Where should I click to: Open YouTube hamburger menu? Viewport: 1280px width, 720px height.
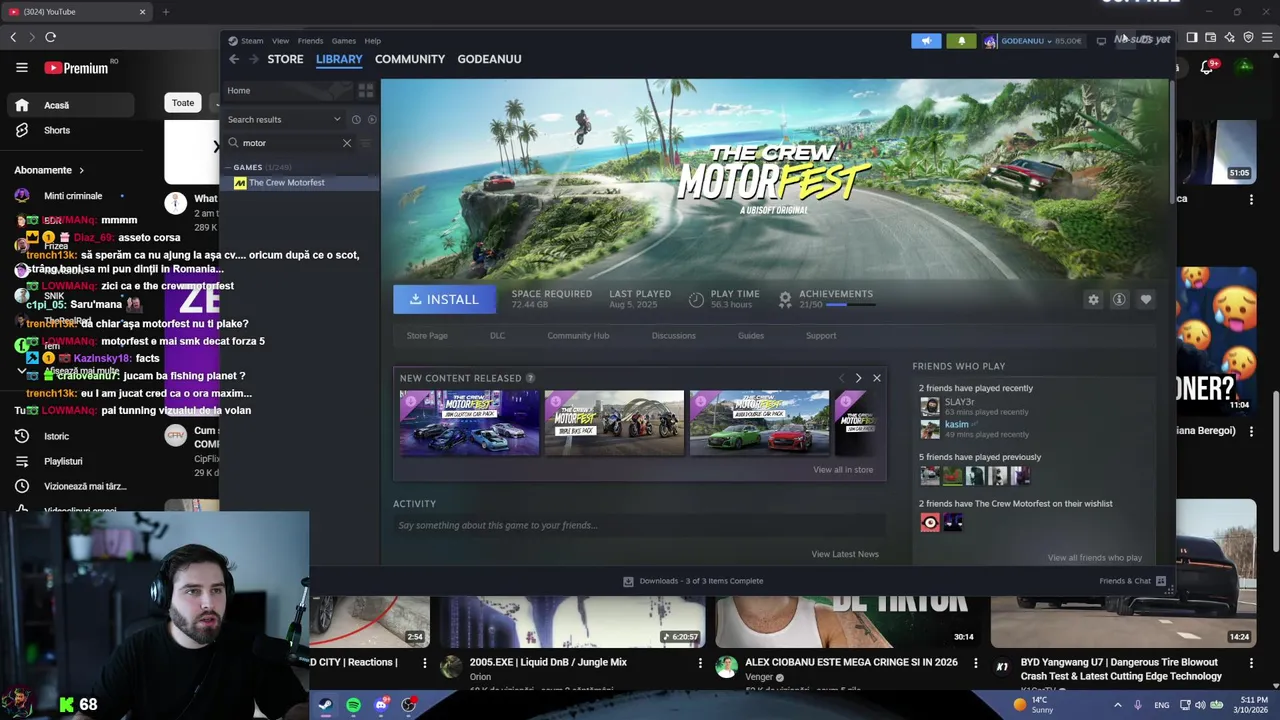click(x=22, y=68)
